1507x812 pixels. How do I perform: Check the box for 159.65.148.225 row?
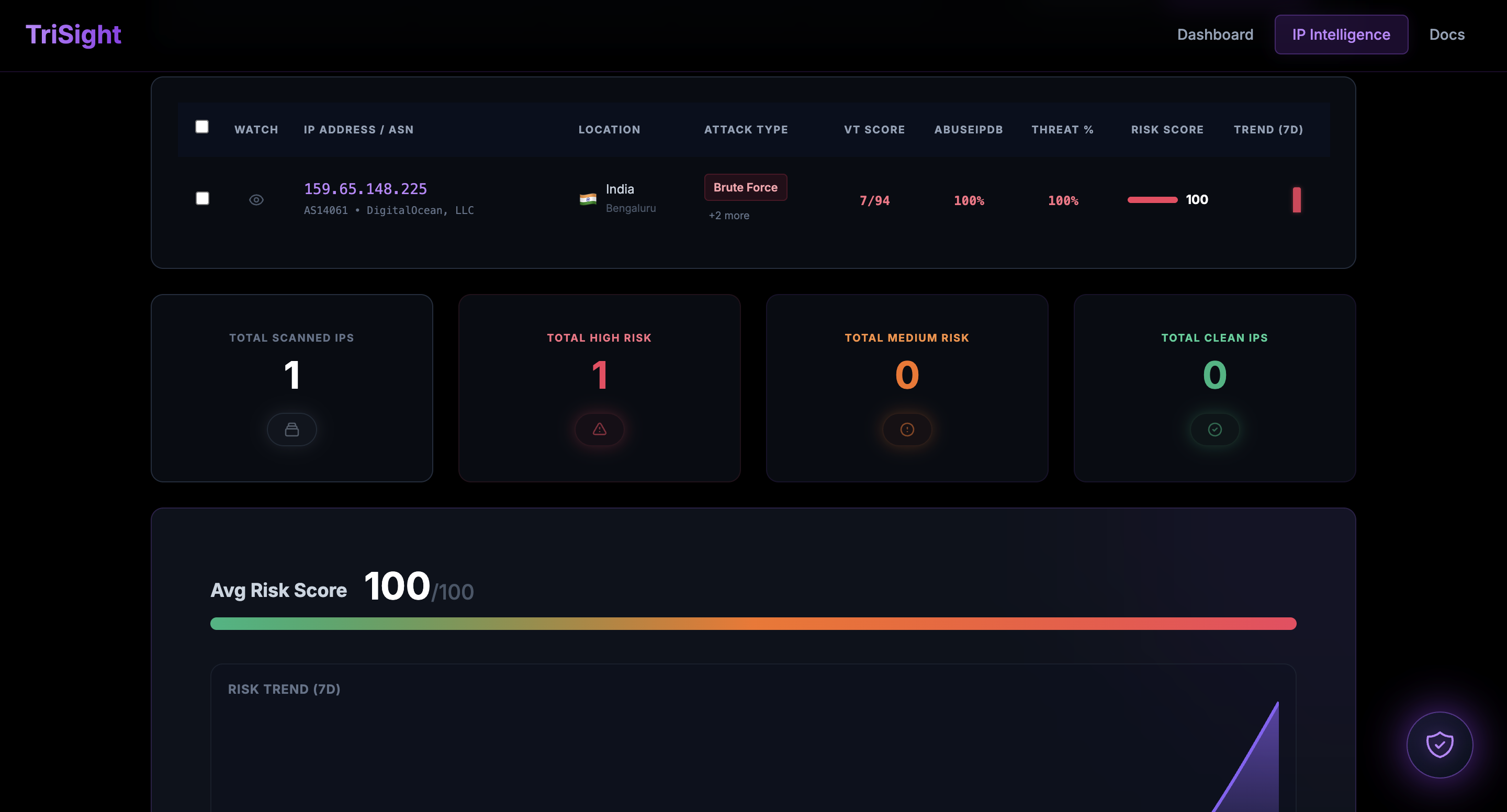(203, 198)
